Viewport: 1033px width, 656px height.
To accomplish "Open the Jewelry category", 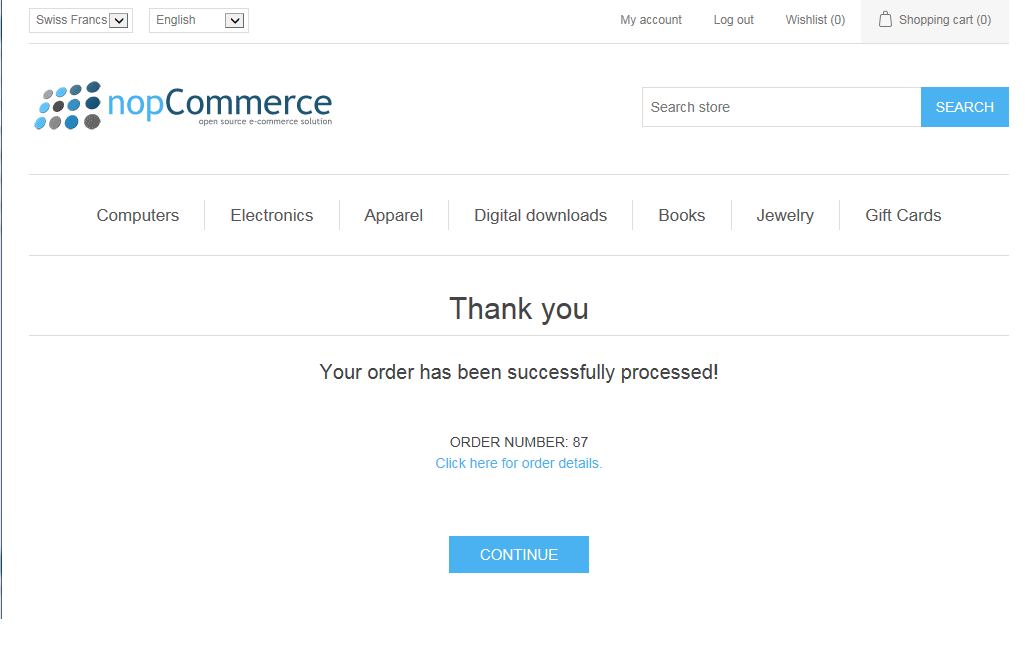I will click(785, 215).
